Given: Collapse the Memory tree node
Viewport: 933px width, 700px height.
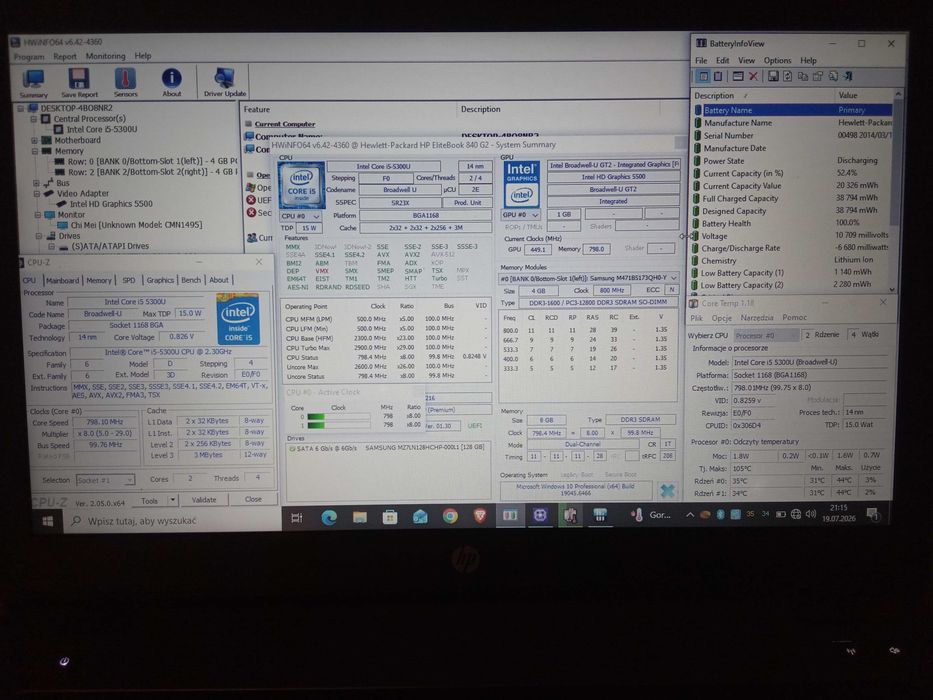Looking at the screenshot, I should 35,151.
